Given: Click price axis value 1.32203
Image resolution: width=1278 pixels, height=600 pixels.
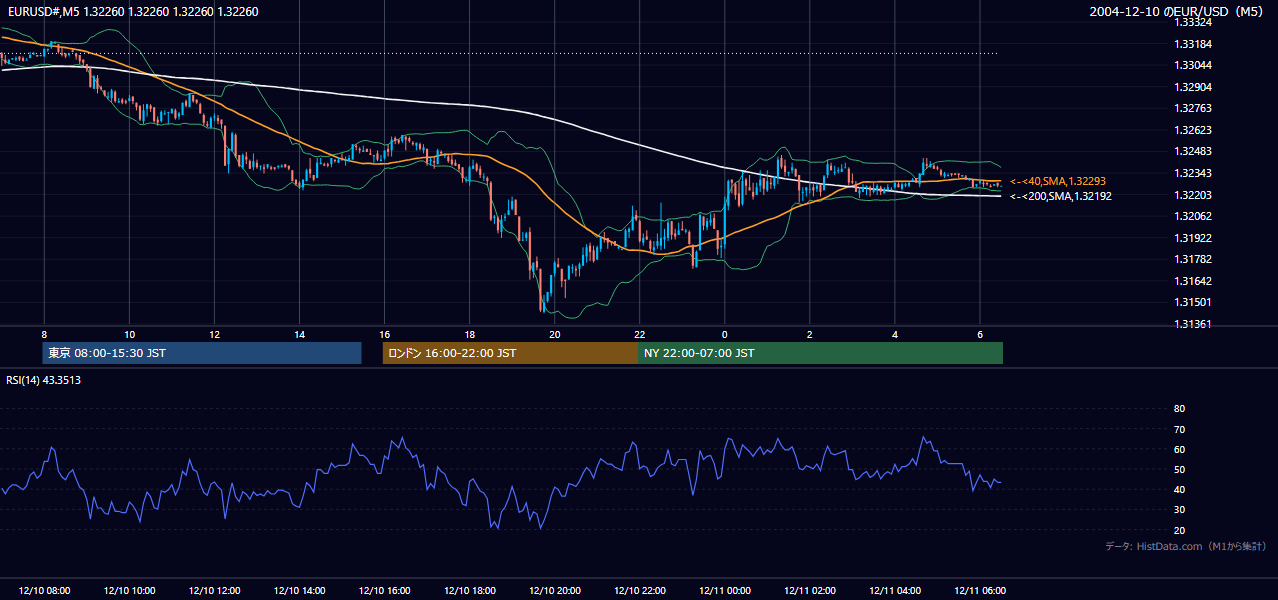Looking at the screenshot, I should 1195,195.
